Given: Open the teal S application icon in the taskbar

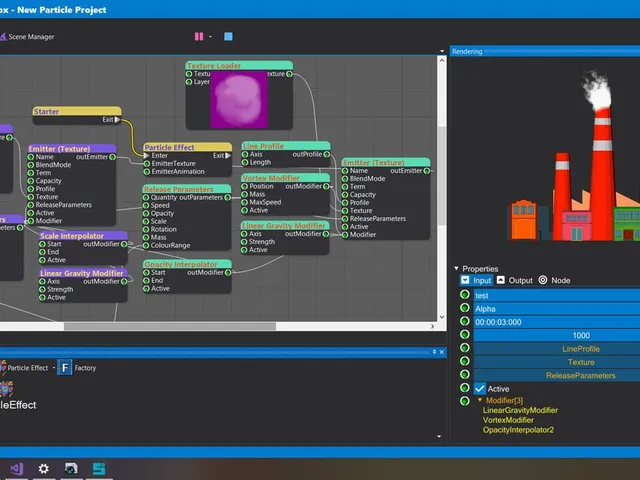Looking at the screenshot, I should 99,469.
